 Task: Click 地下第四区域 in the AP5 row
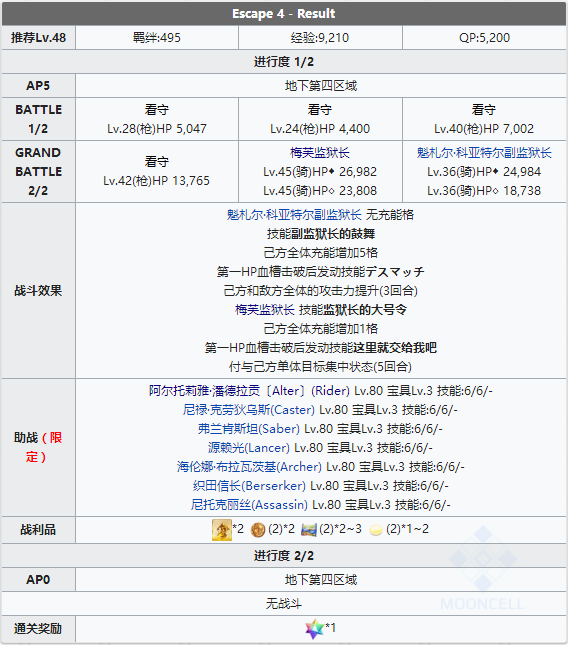[x=321, y=86]
